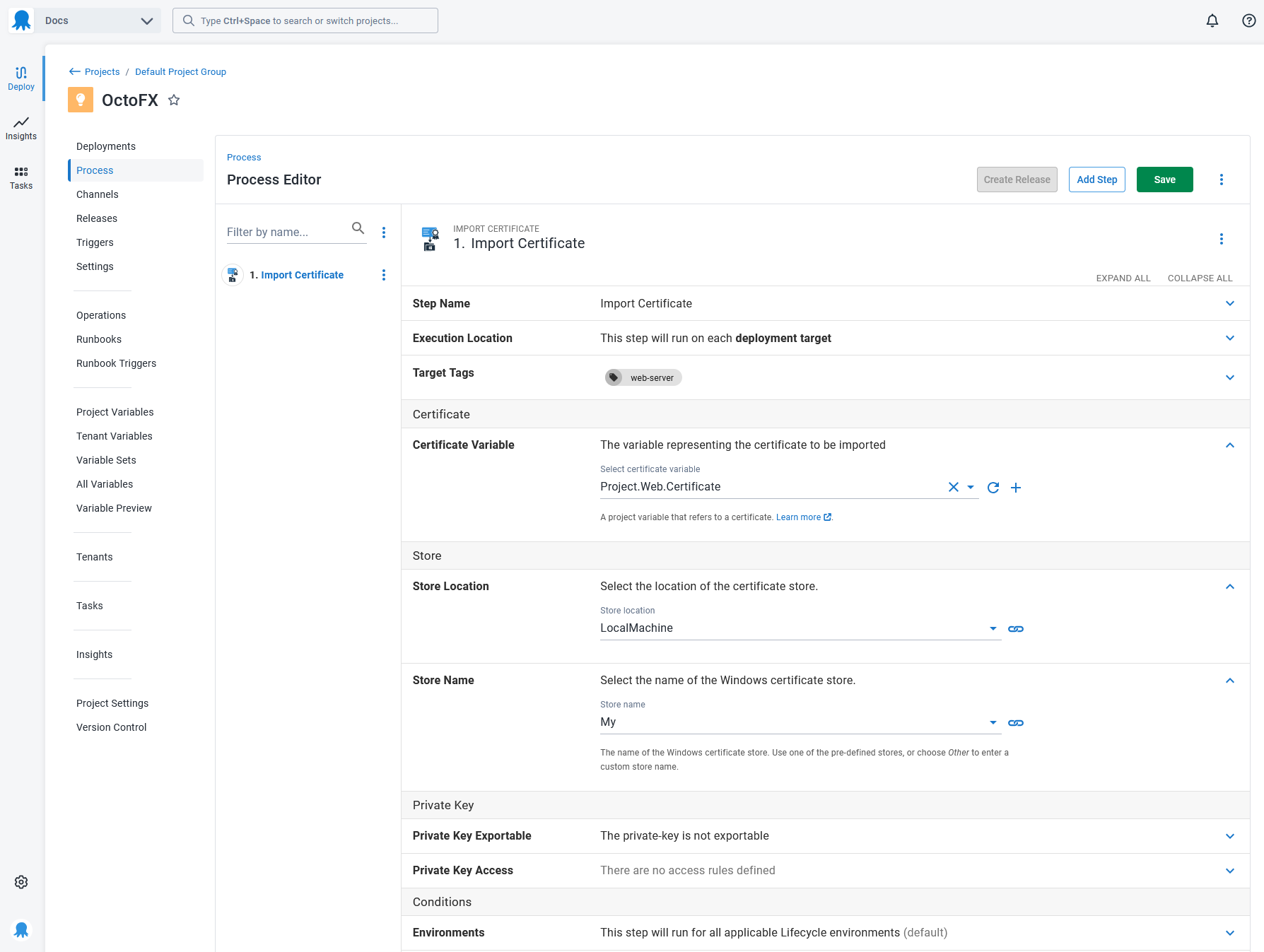Click the Filter by name field

[x=286, y=232]
